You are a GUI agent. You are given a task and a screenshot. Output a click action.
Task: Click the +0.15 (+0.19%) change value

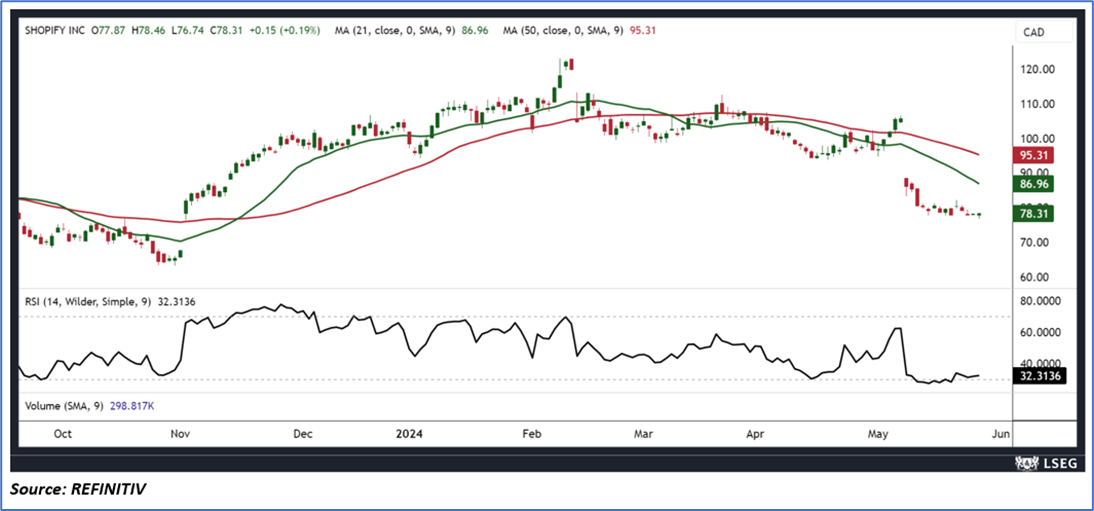point(285,31)
